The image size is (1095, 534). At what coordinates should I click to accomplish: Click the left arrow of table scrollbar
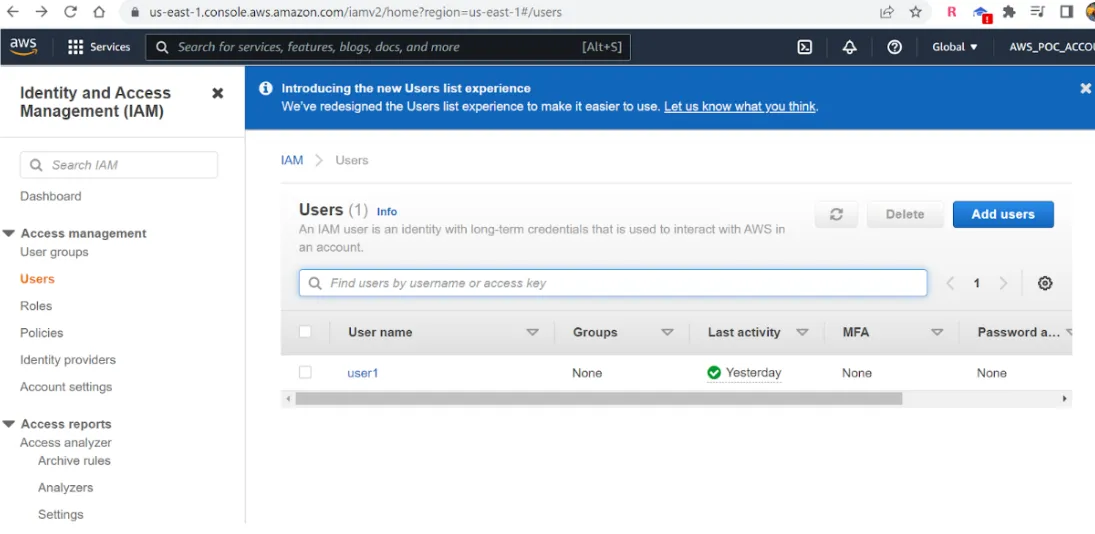pyautogui.click(x=287, y=399)
